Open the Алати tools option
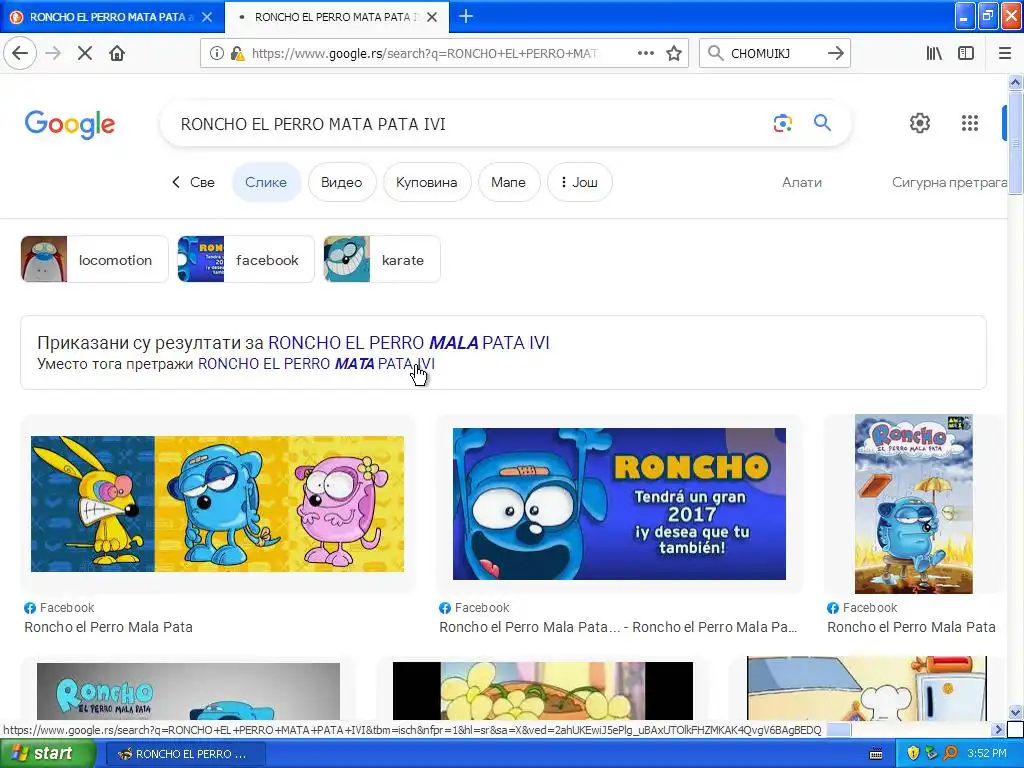This screenshot has height=768, width=1024. (x=802, y=182)
